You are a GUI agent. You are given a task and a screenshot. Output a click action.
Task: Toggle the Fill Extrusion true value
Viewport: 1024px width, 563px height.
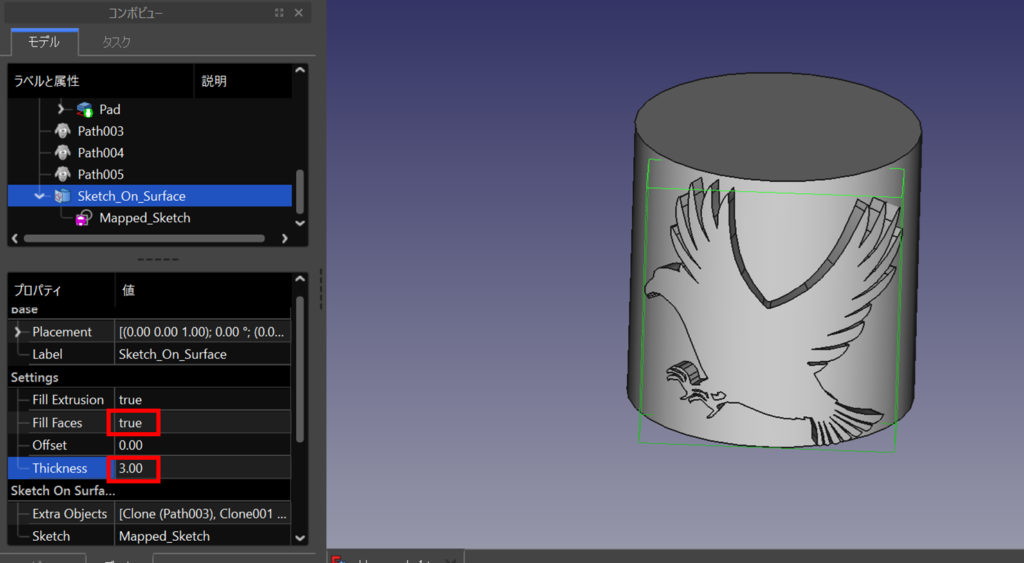click(130, 400)
